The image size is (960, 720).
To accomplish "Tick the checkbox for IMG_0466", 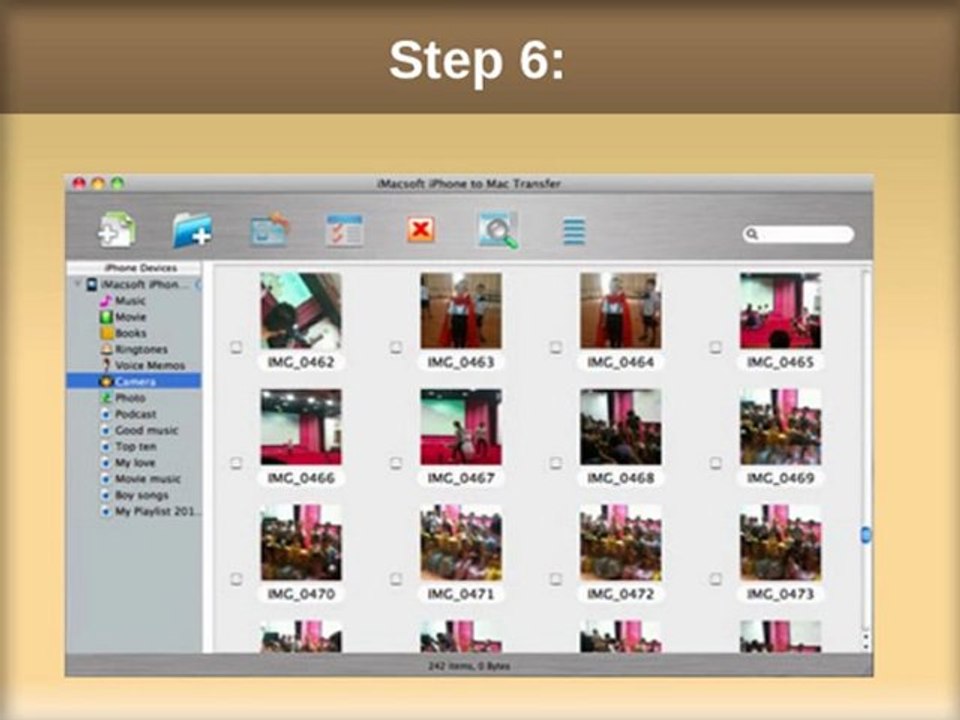I will coord(236,463).
